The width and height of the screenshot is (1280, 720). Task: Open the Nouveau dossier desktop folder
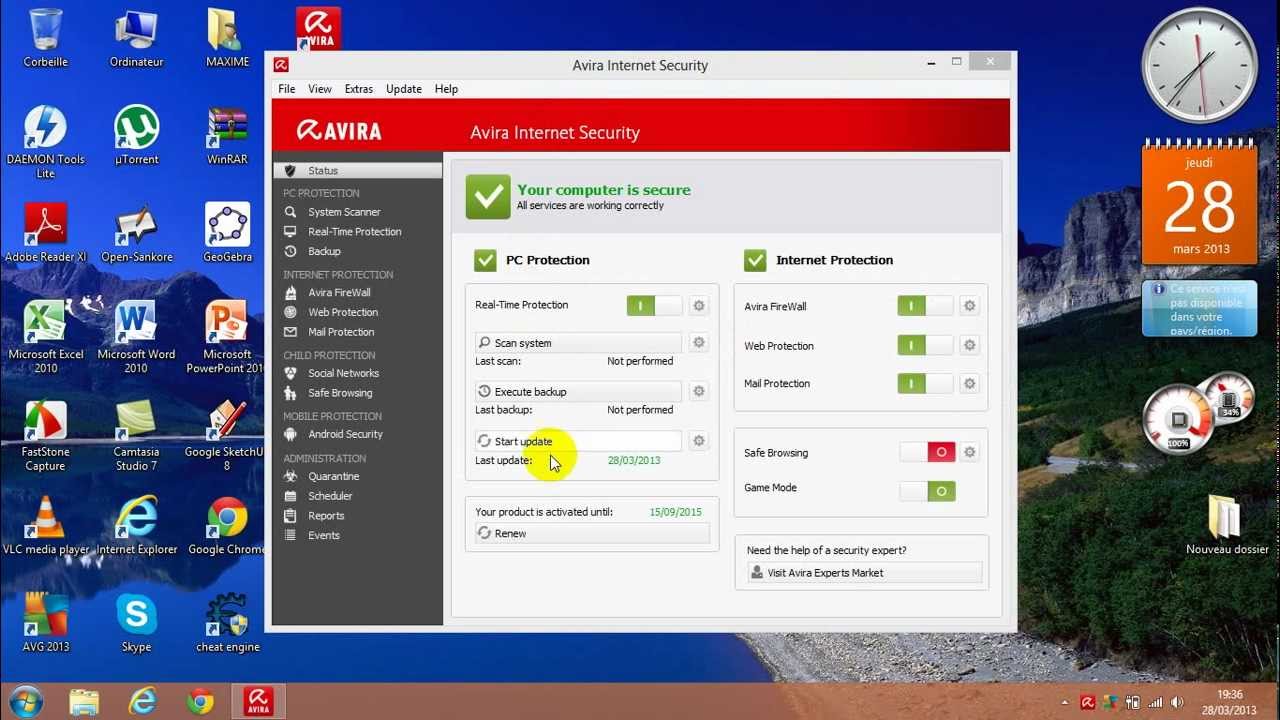(x=1227, y=525)
